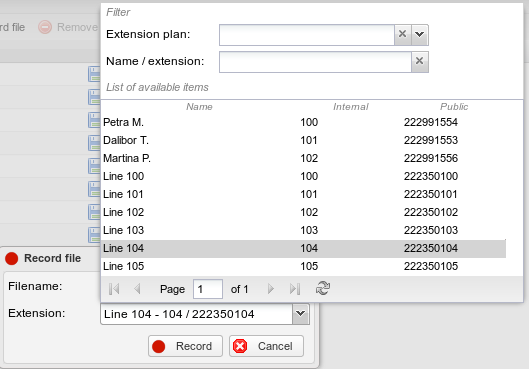The image size is (529, 369).
Task: Select the Line 101 row
Action: click(x=303, y=194)
